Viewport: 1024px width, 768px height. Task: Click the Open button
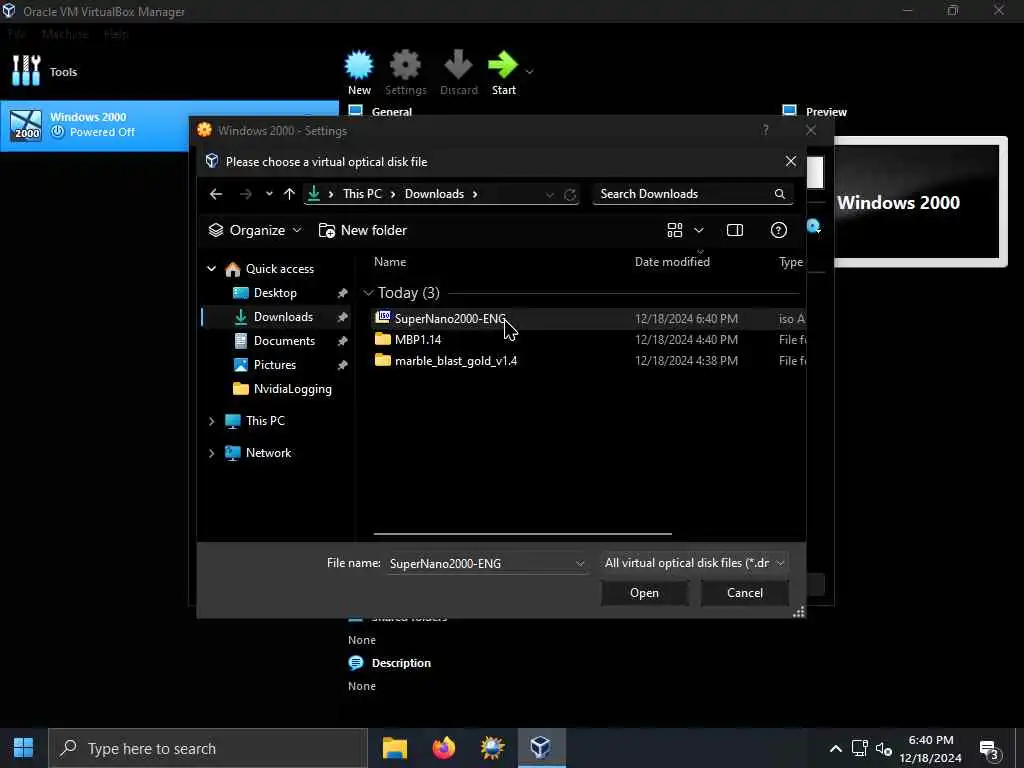pos(644,593)
